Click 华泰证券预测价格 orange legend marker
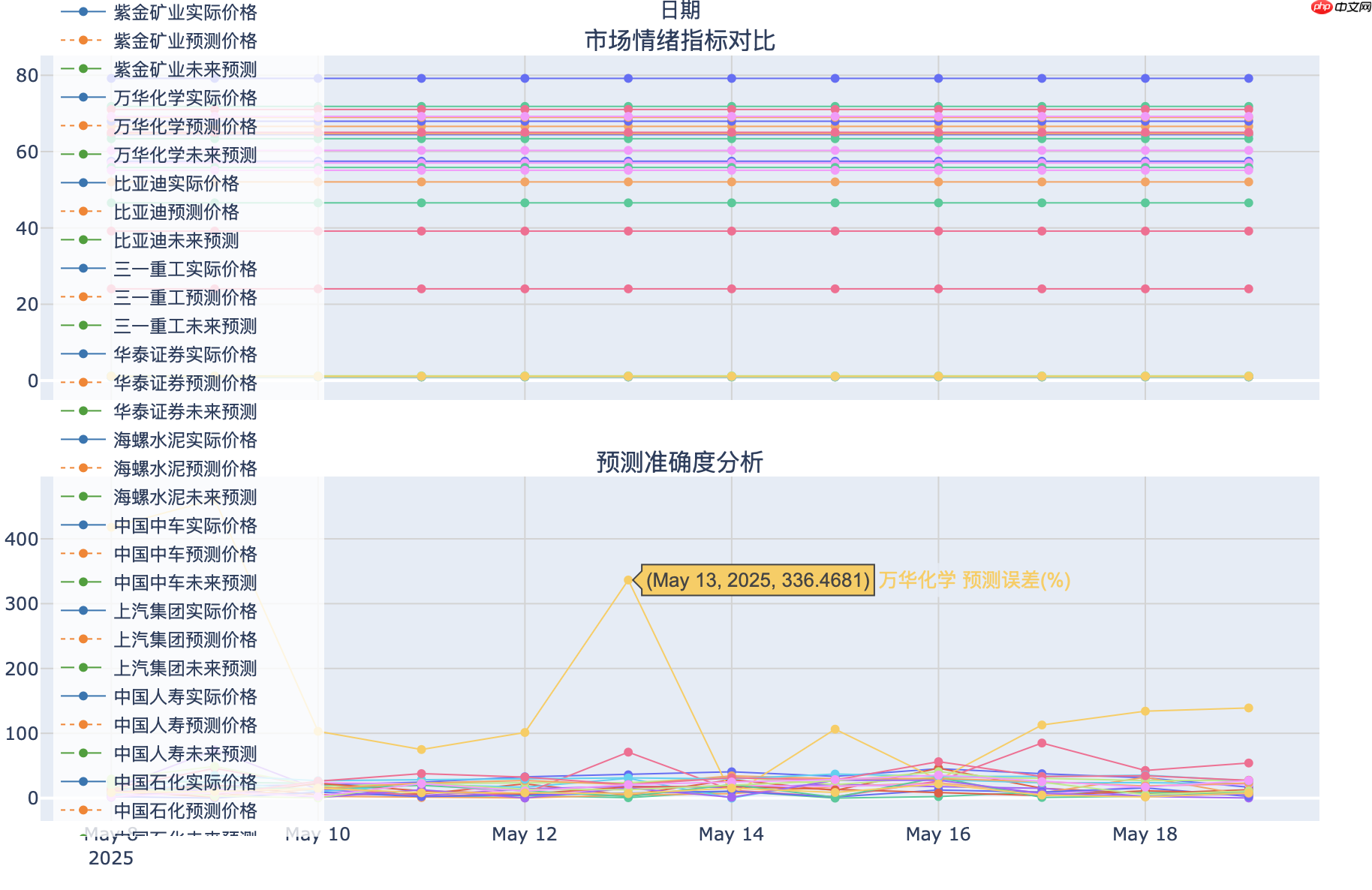1372x890 pixels. tap(83, 383)
